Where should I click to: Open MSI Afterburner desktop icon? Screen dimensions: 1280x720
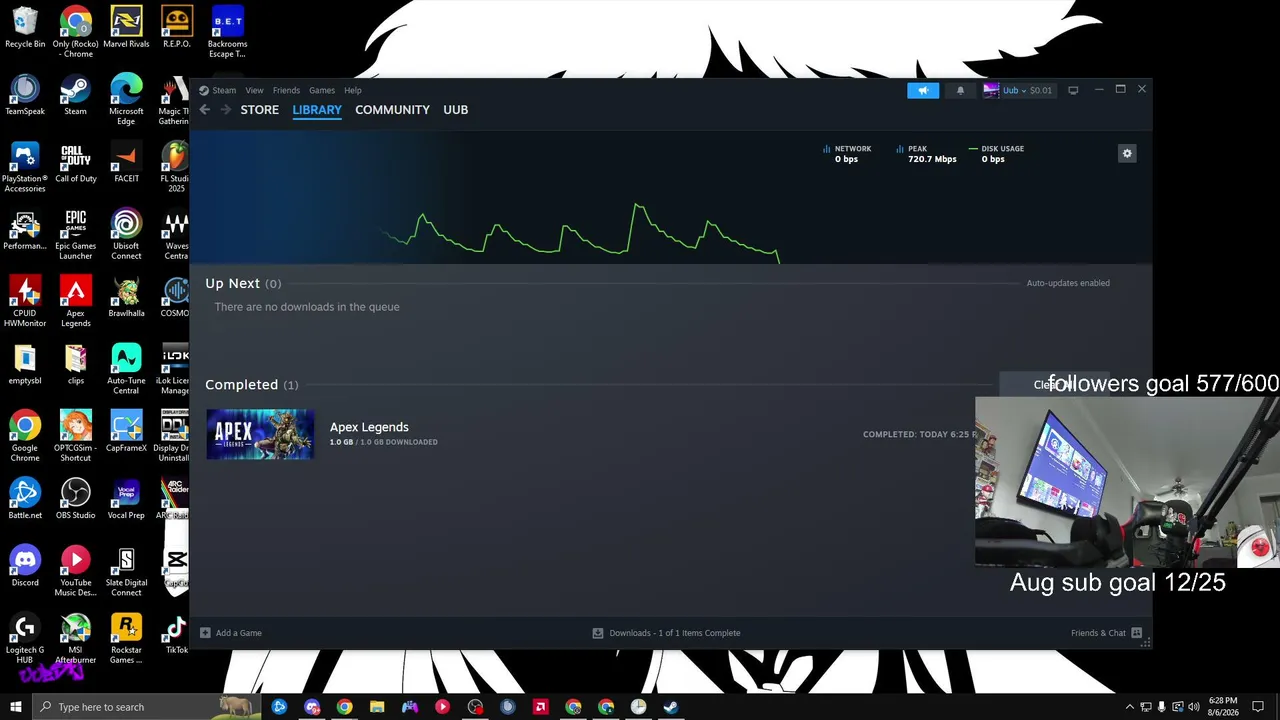(x=75, y=638)
